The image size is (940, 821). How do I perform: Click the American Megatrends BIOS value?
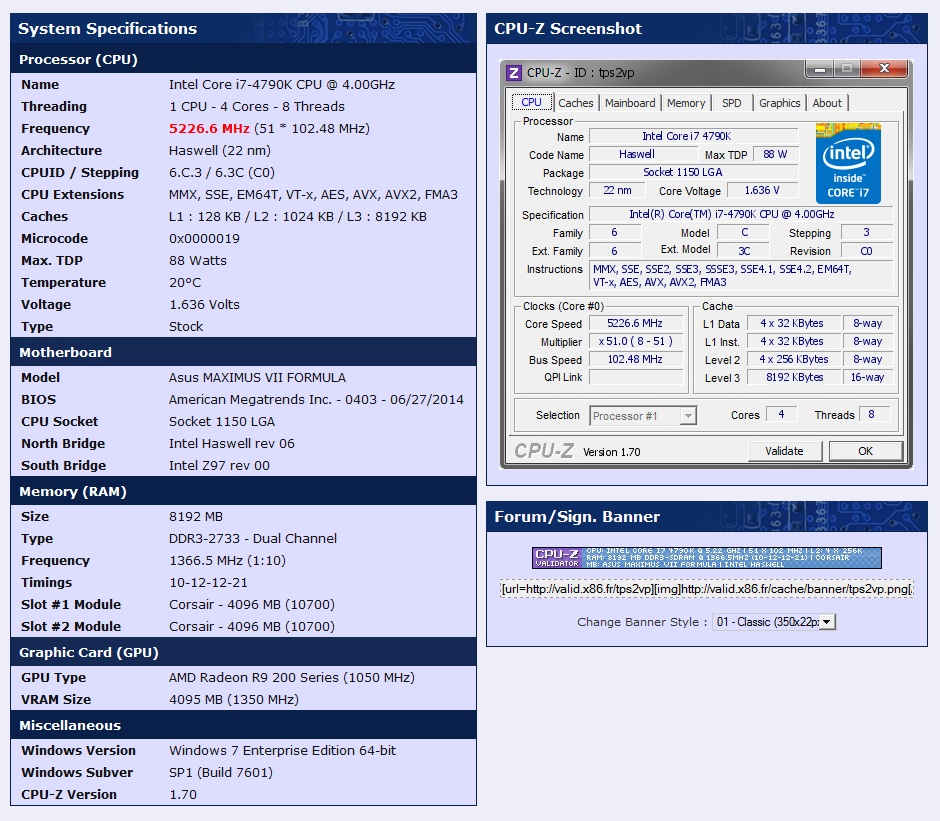click(316, 399)
